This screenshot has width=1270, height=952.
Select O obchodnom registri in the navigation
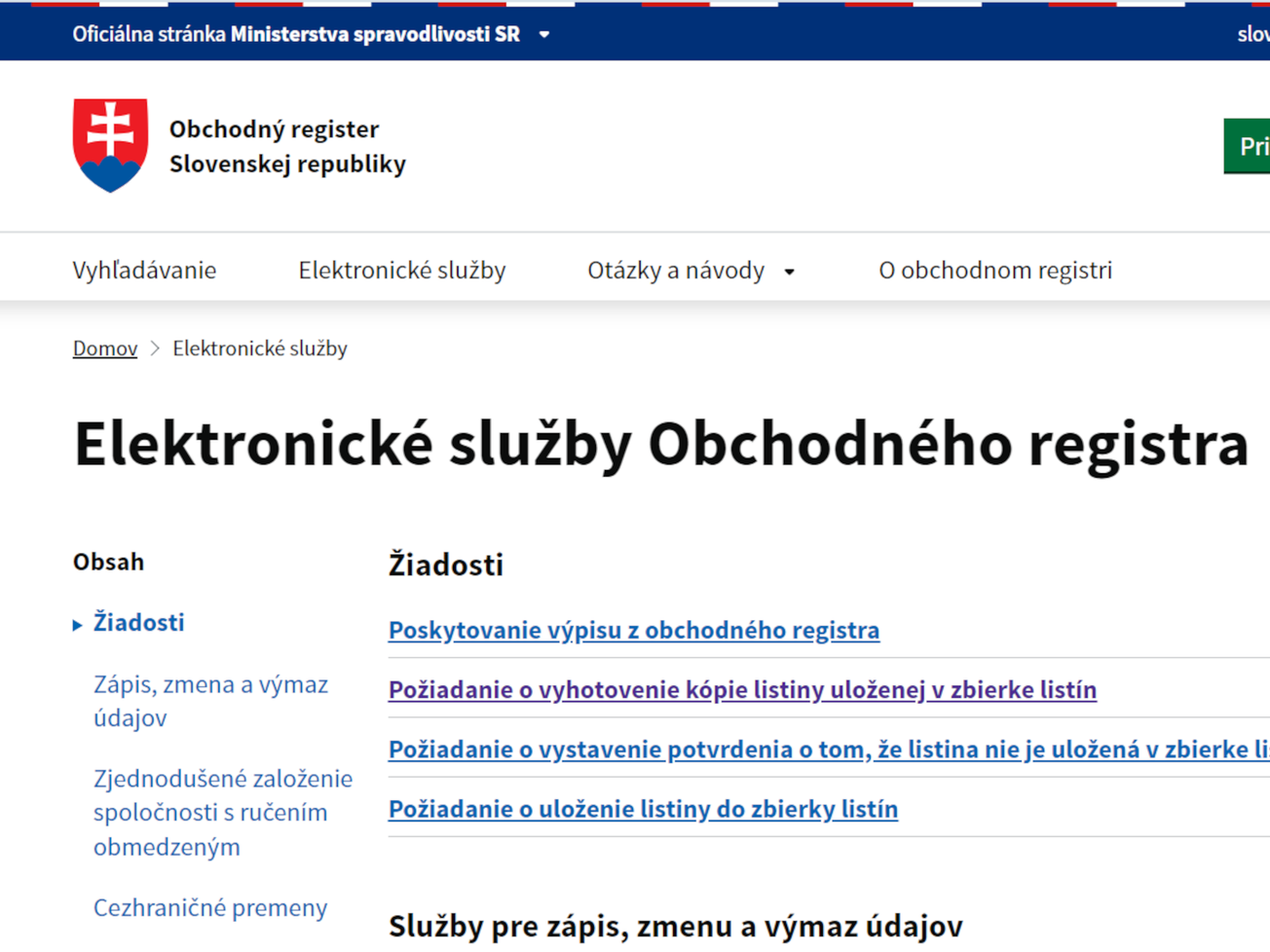[x=995, y=270]
